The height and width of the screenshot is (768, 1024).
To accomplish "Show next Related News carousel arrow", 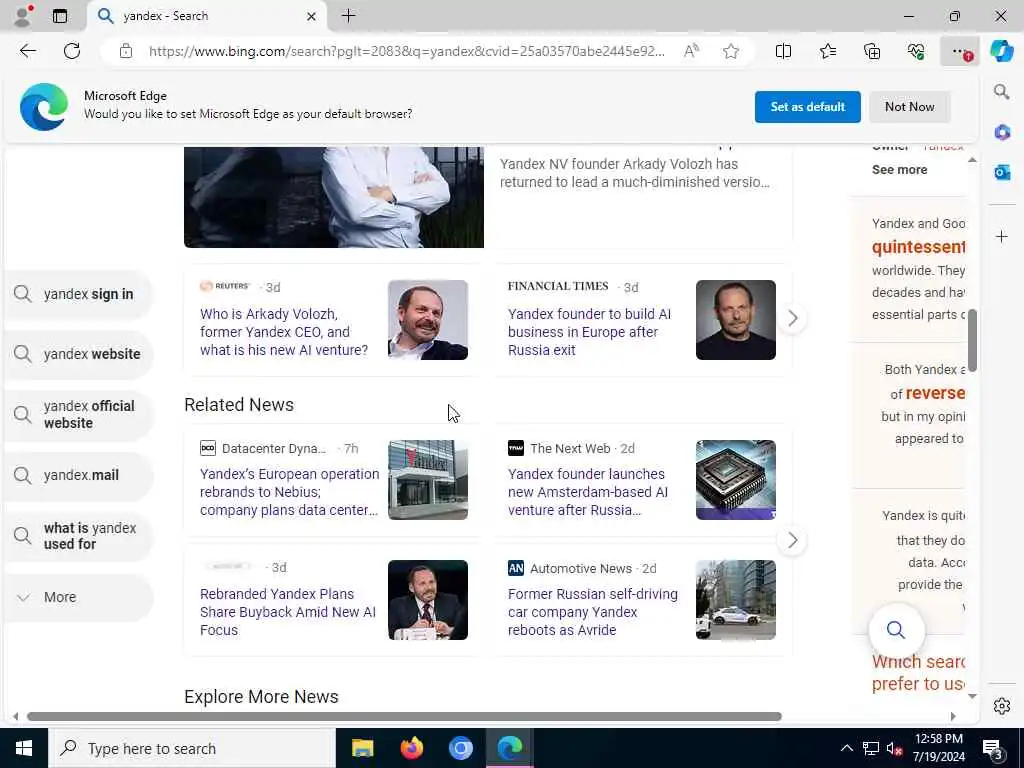I will click(792, 540).
